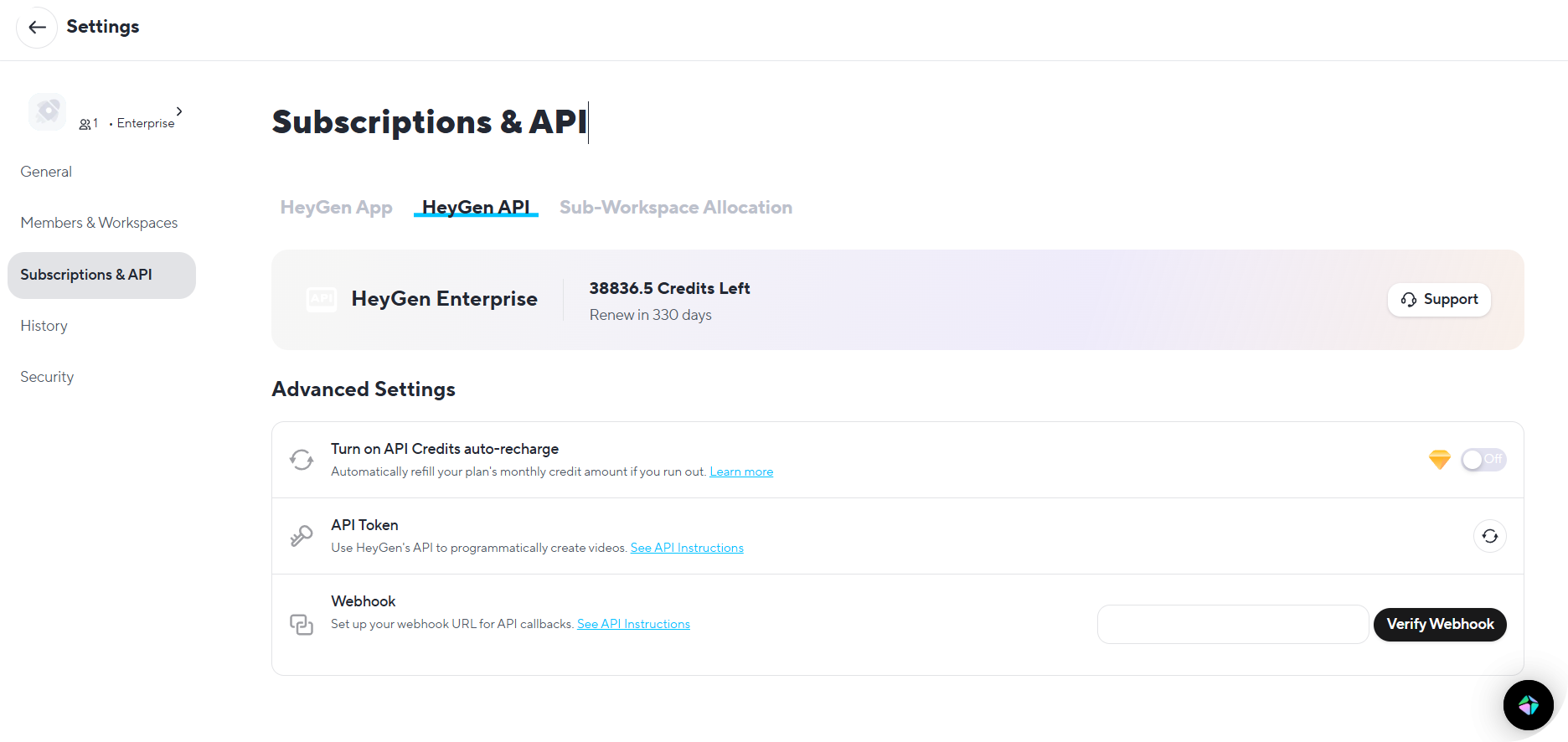The width and height of the screenshot is (1568, 742).
Task: Click the auto-recharge circular arrows icon
Action: tap(302, 460)
